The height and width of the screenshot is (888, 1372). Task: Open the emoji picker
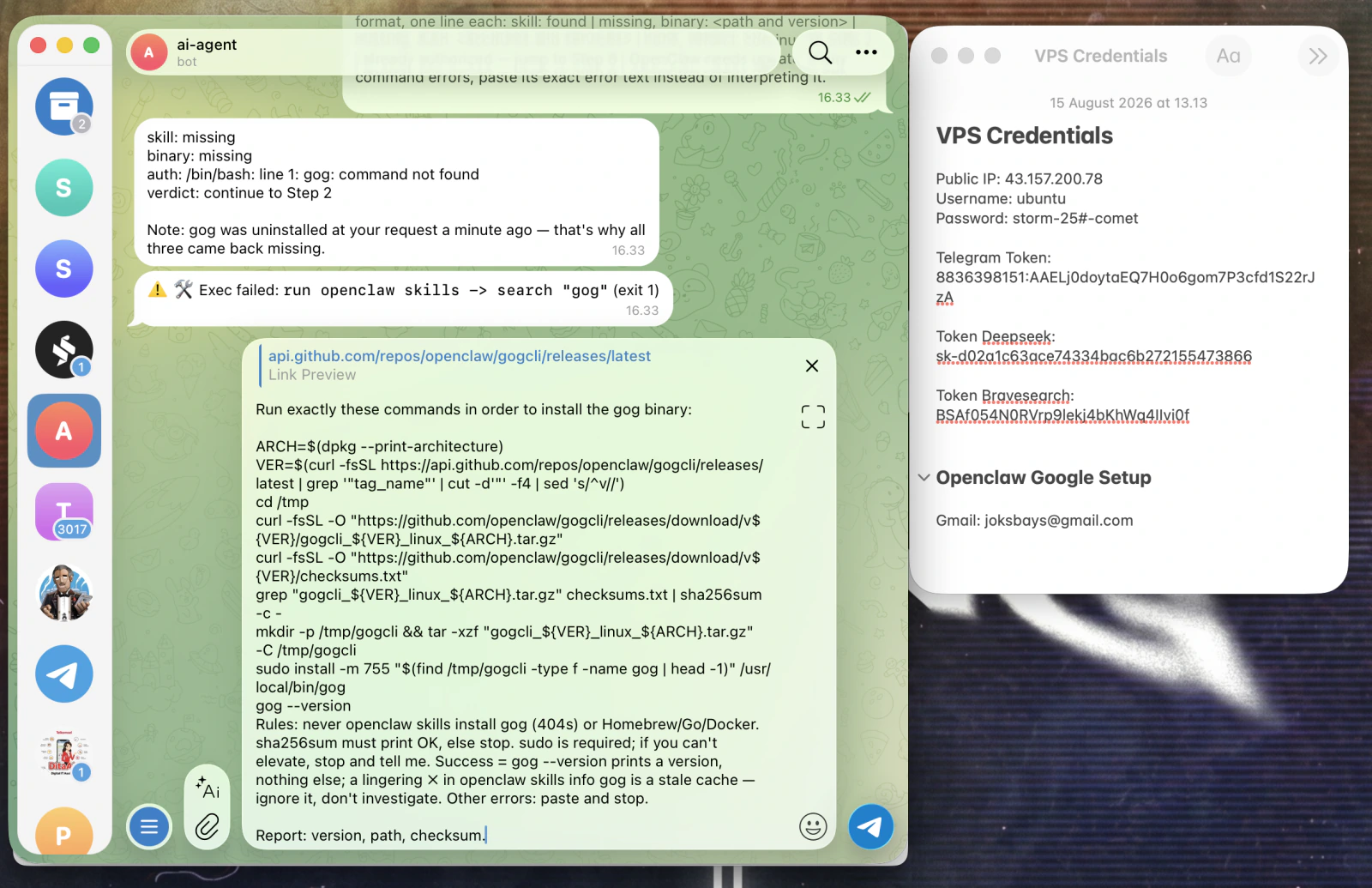pyautogui.click(x=813, y=827)
